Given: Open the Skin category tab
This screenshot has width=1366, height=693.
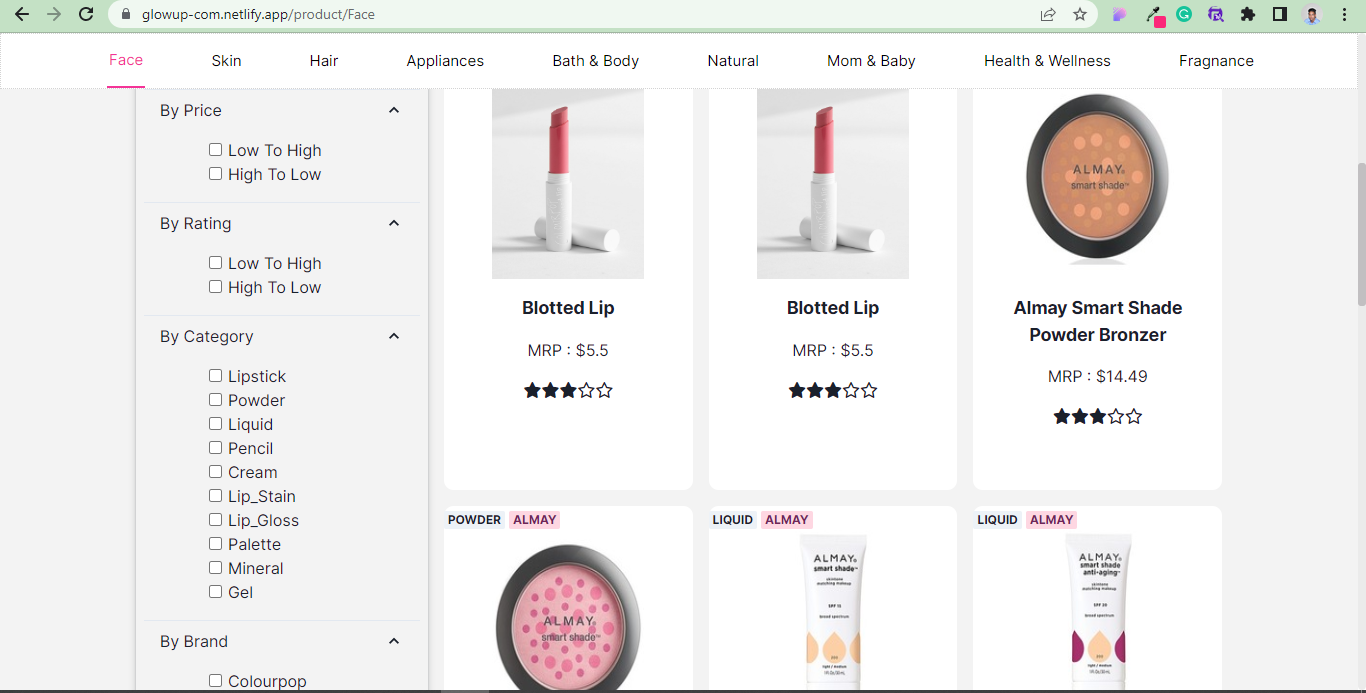Looking at the screenshot, I should 227,61.
